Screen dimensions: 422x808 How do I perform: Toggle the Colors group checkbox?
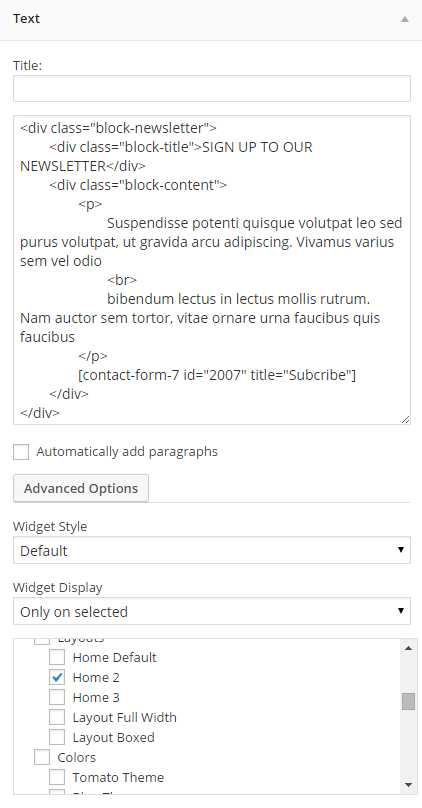point(42,757)
